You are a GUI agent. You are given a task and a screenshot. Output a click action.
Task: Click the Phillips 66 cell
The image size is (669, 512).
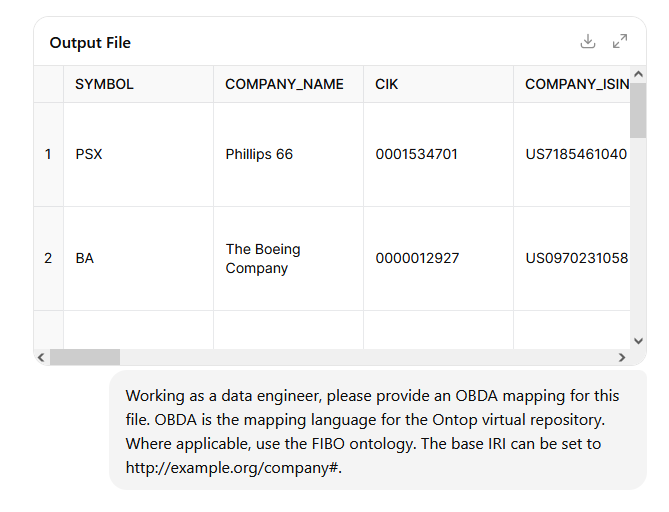tap(288, 154)
